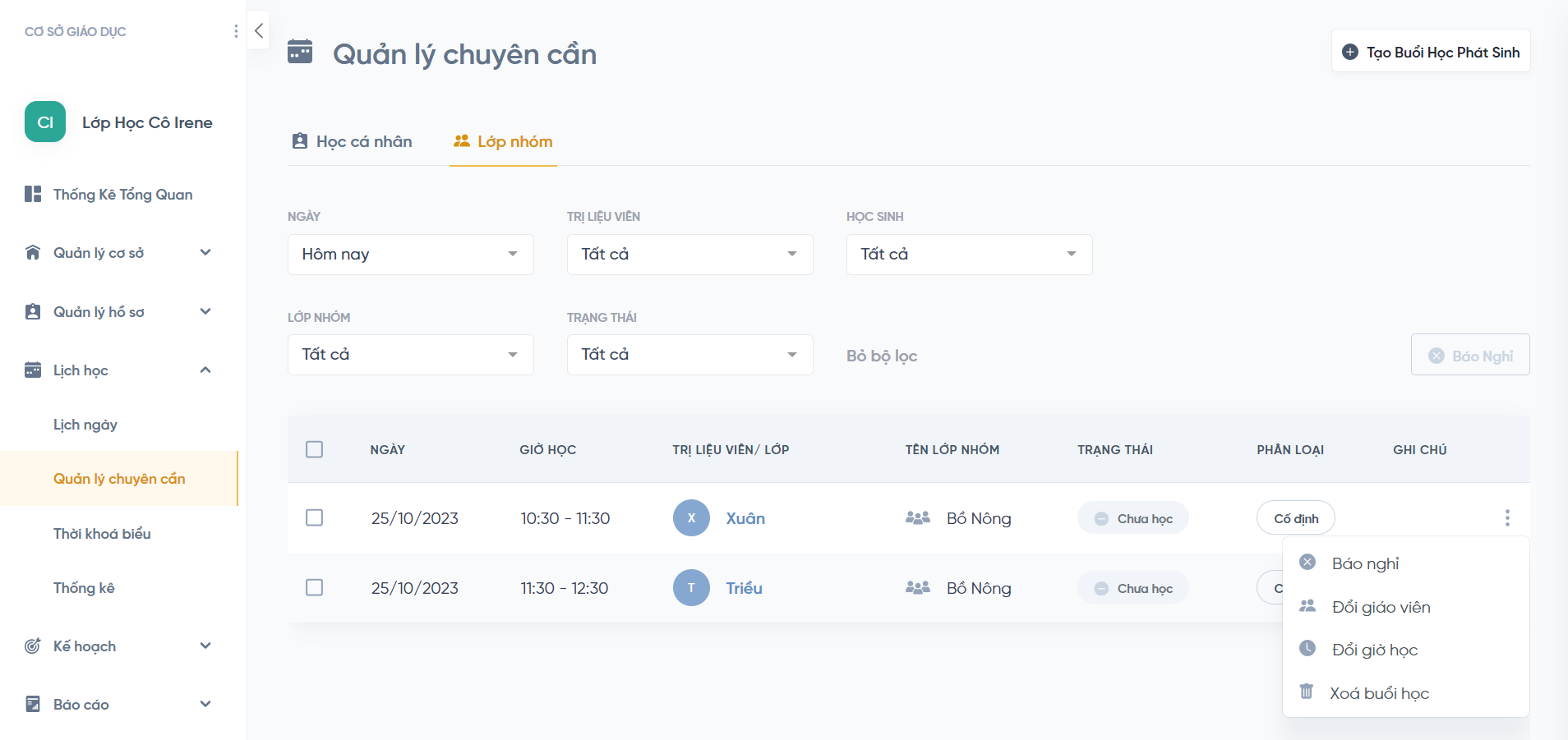The height and width of the screenshot is (740, 1568).
Task: Select Đổi giáo viên from the context menu
Action: pos(1381,607)
